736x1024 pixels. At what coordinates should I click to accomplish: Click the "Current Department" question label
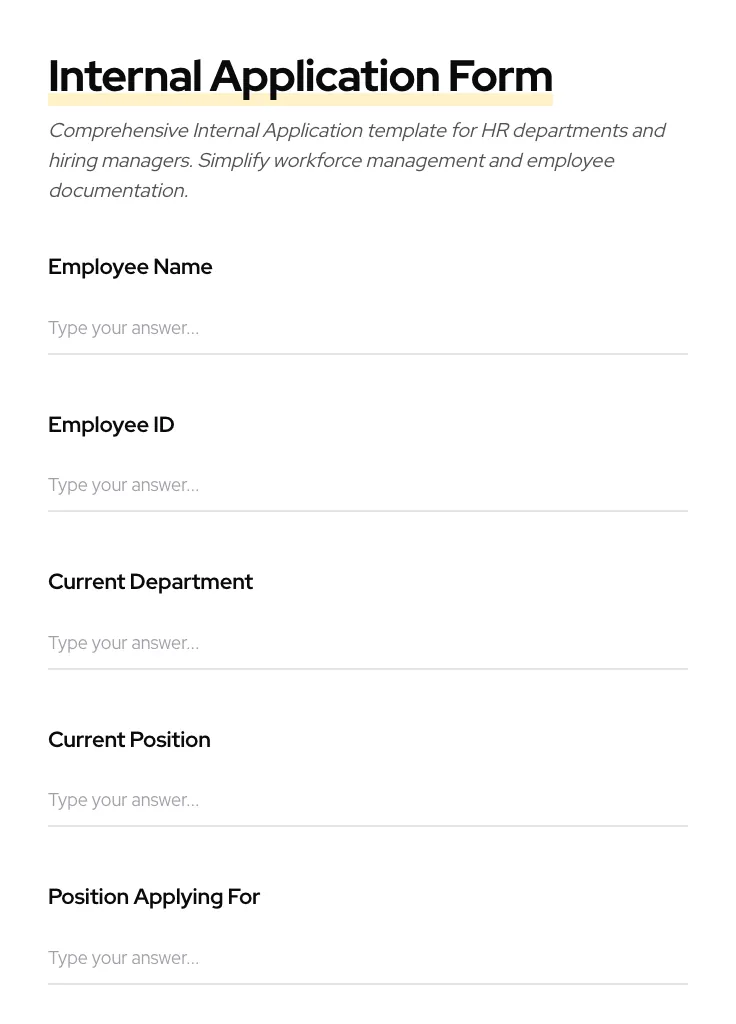pyautogui.click(x=150, y=582)
